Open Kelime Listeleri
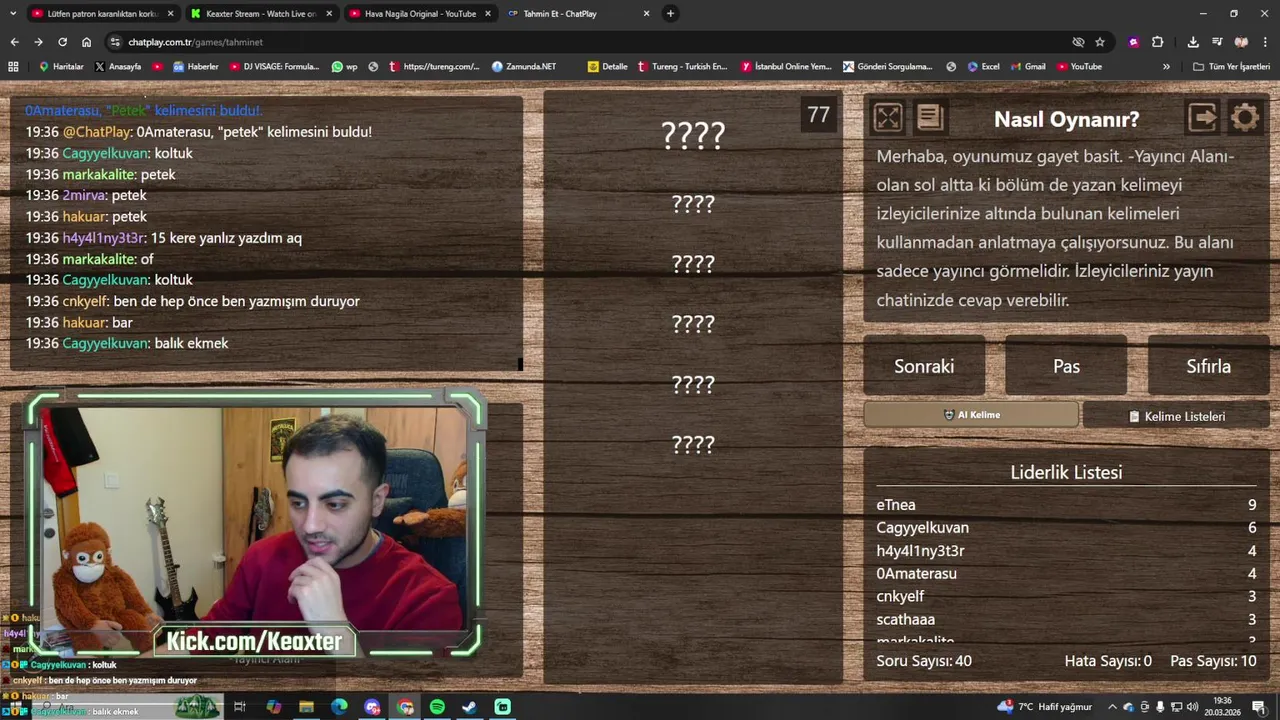 click(1176, 416)
